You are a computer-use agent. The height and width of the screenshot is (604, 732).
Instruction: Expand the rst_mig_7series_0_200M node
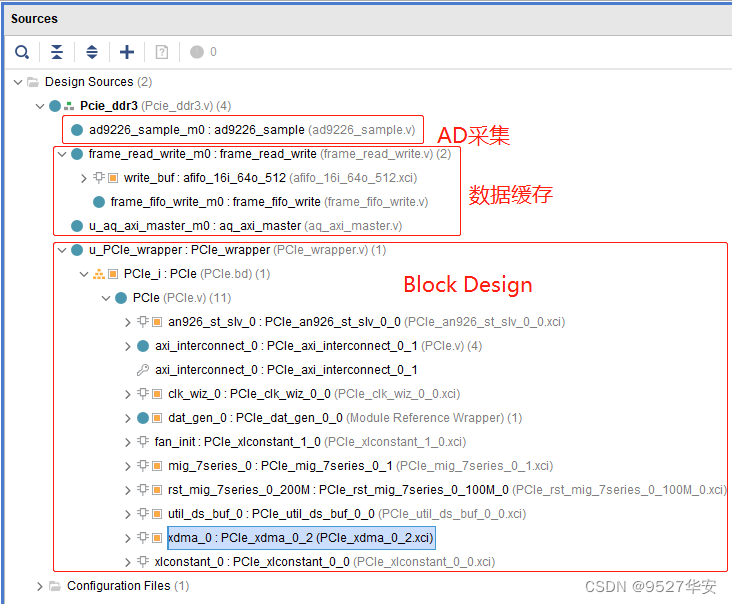[127, 490]
